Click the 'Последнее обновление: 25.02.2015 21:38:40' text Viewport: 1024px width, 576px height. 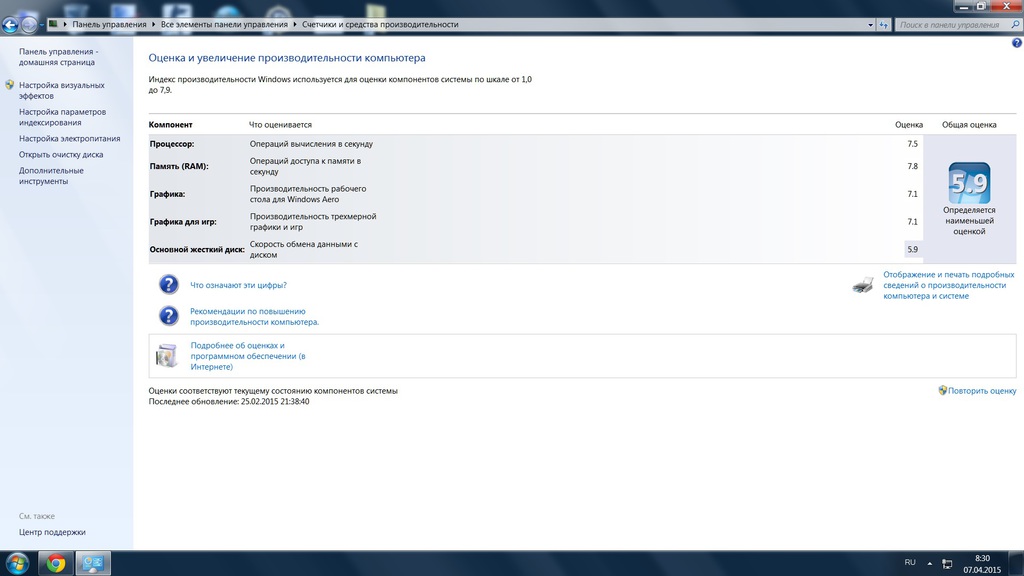pyautogui.click(x=229, y=402)
